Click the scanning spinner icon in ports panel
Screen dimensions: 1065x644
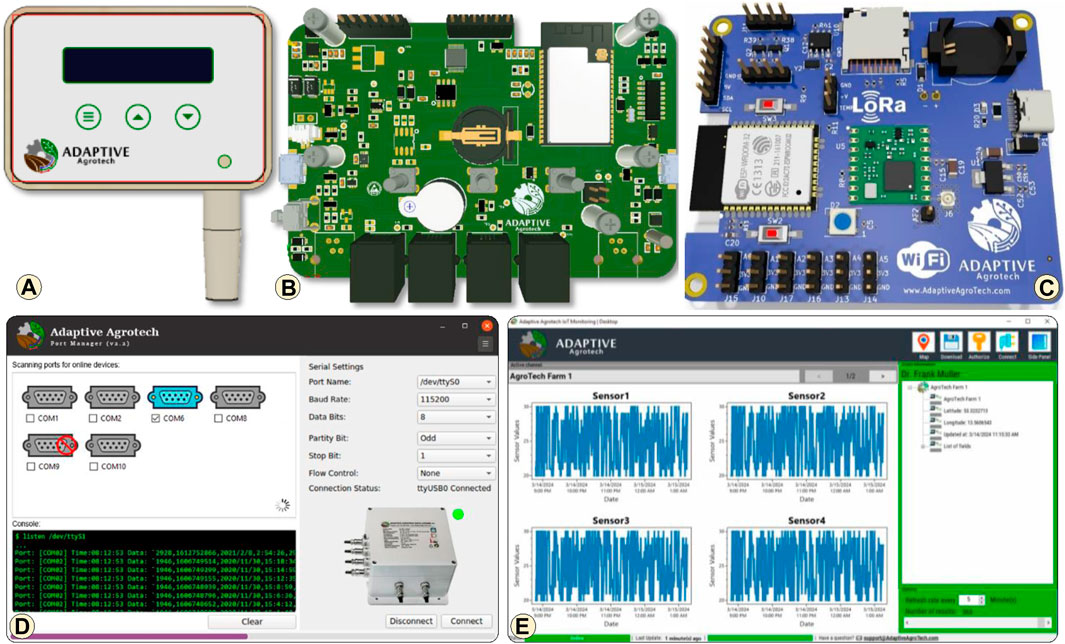[283, 504]
